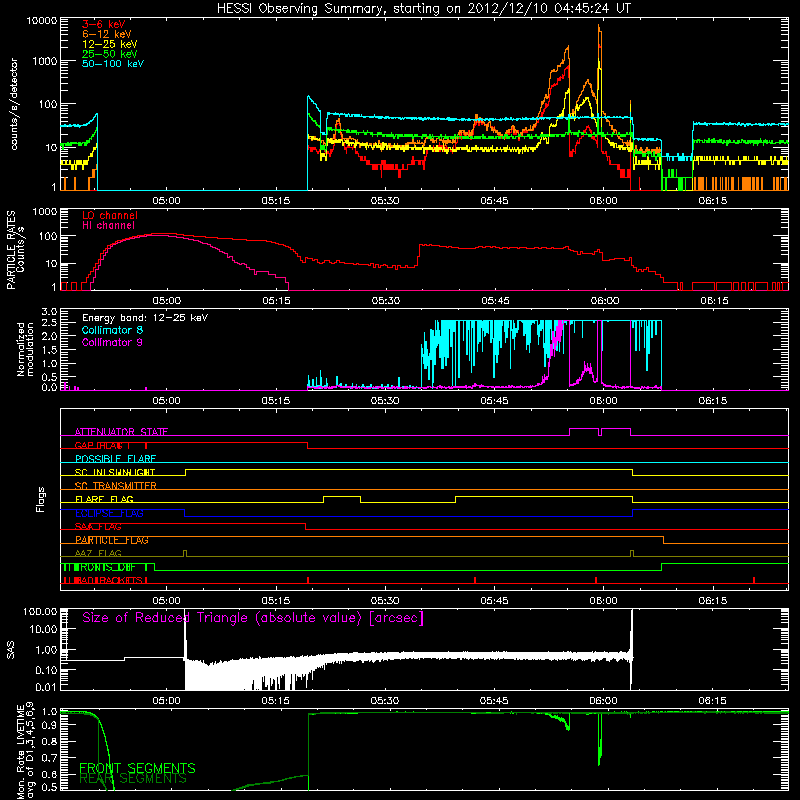800x800 pixels.
Task: Click the green FRONTS_OFF flag label
Action: (x=105, y=567)
